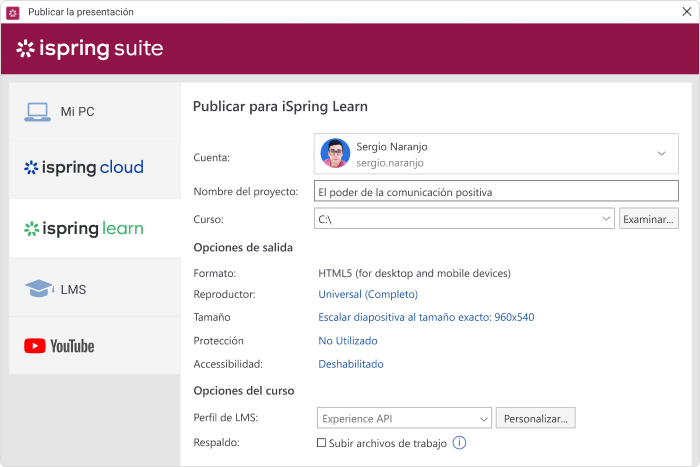
Task: Enable Subir archivos de trabajo checkbox
Action: click(x=321, y=443)
